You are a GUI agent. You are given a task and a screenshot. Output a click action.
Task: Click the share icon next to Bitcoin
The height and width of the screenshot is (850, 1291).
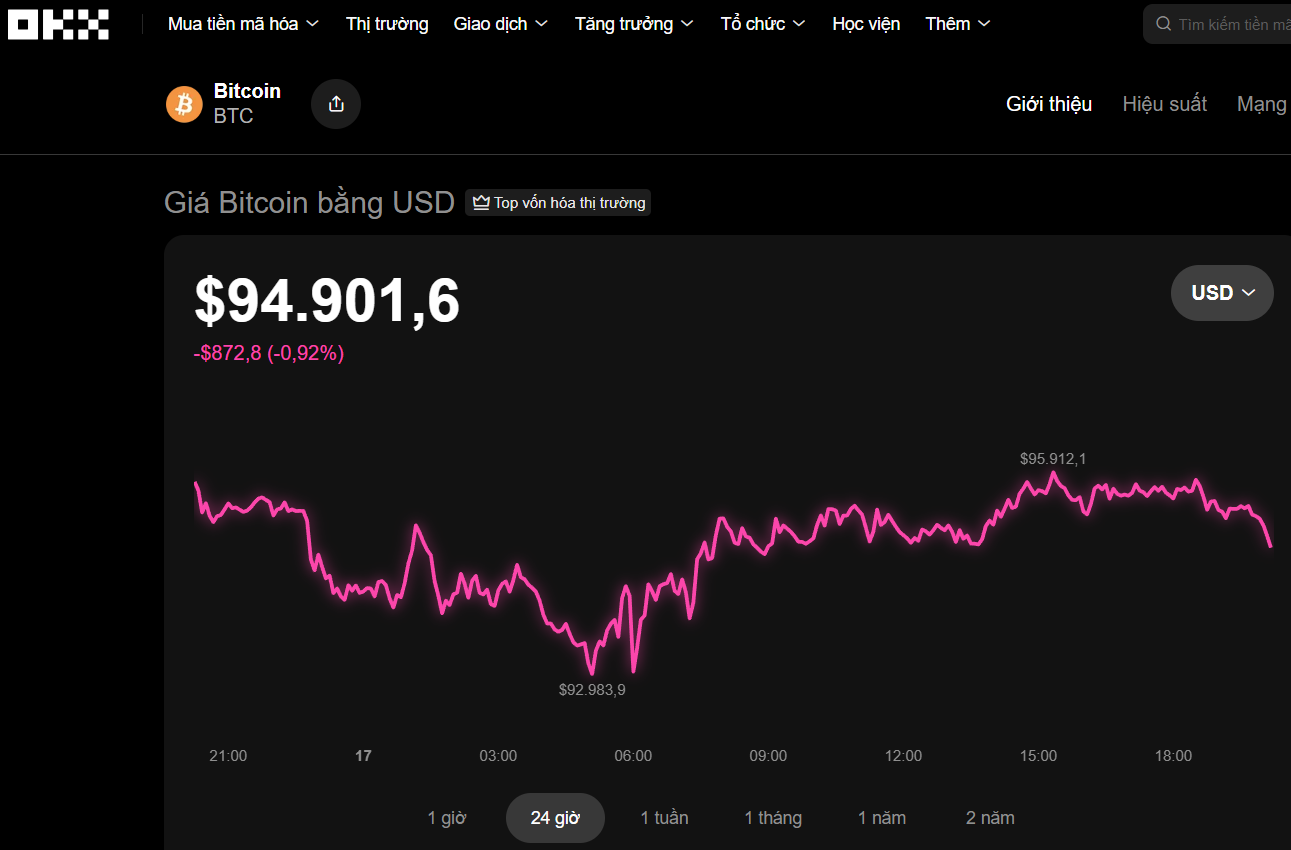pos(336,104)
